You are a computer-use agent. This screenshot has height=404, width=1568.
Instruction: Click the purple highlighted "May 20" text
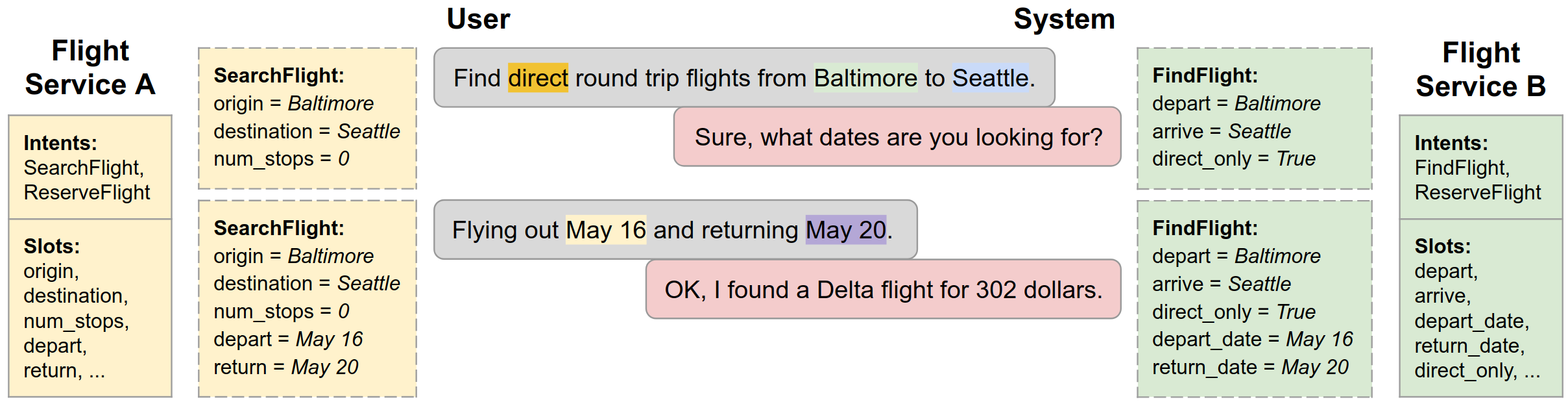pyautogui.click(x=846, y=230)
